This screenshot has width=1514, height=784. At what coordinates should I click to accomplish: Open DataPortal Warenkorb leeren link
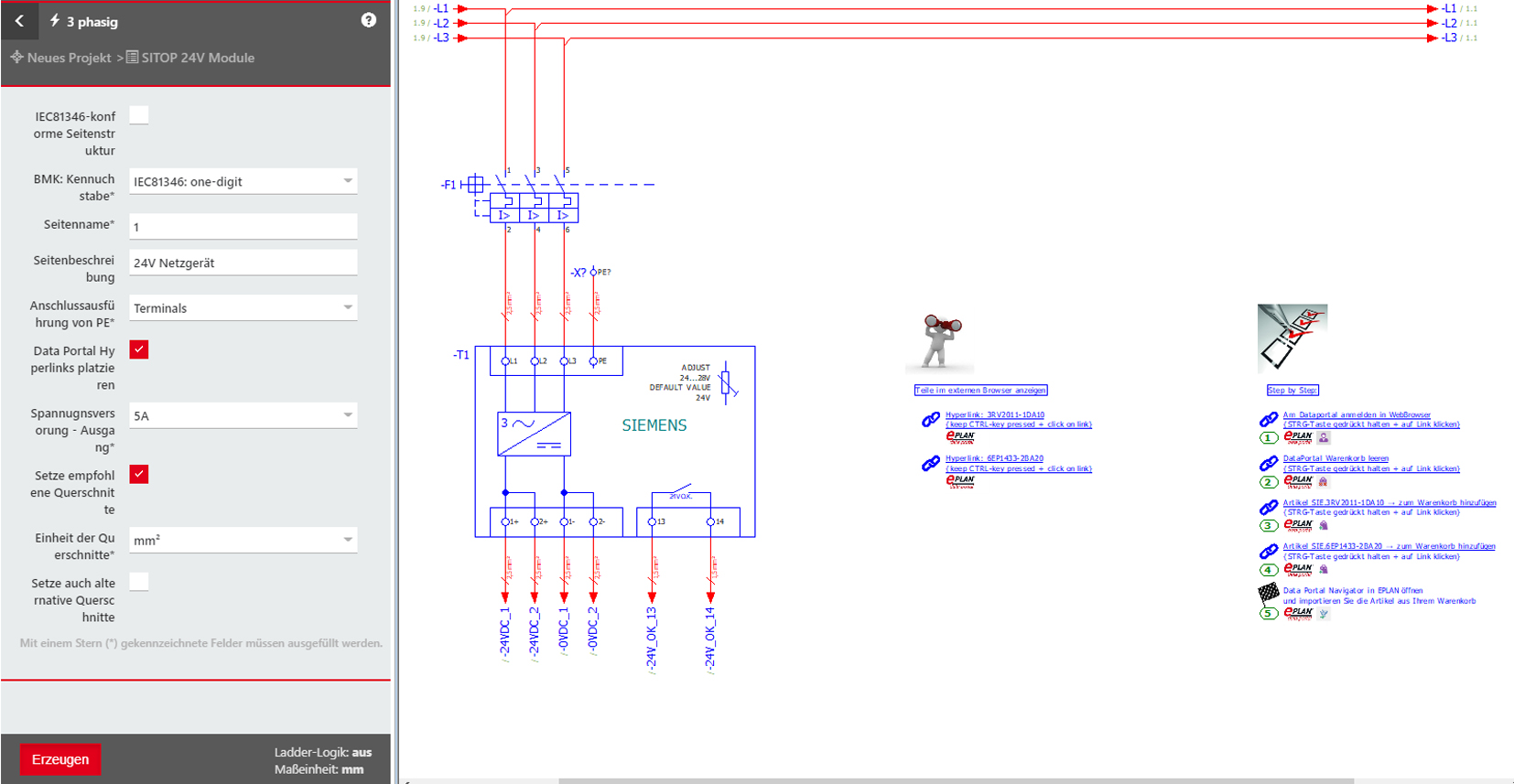pyautogui.click(x=1335, y=458)
